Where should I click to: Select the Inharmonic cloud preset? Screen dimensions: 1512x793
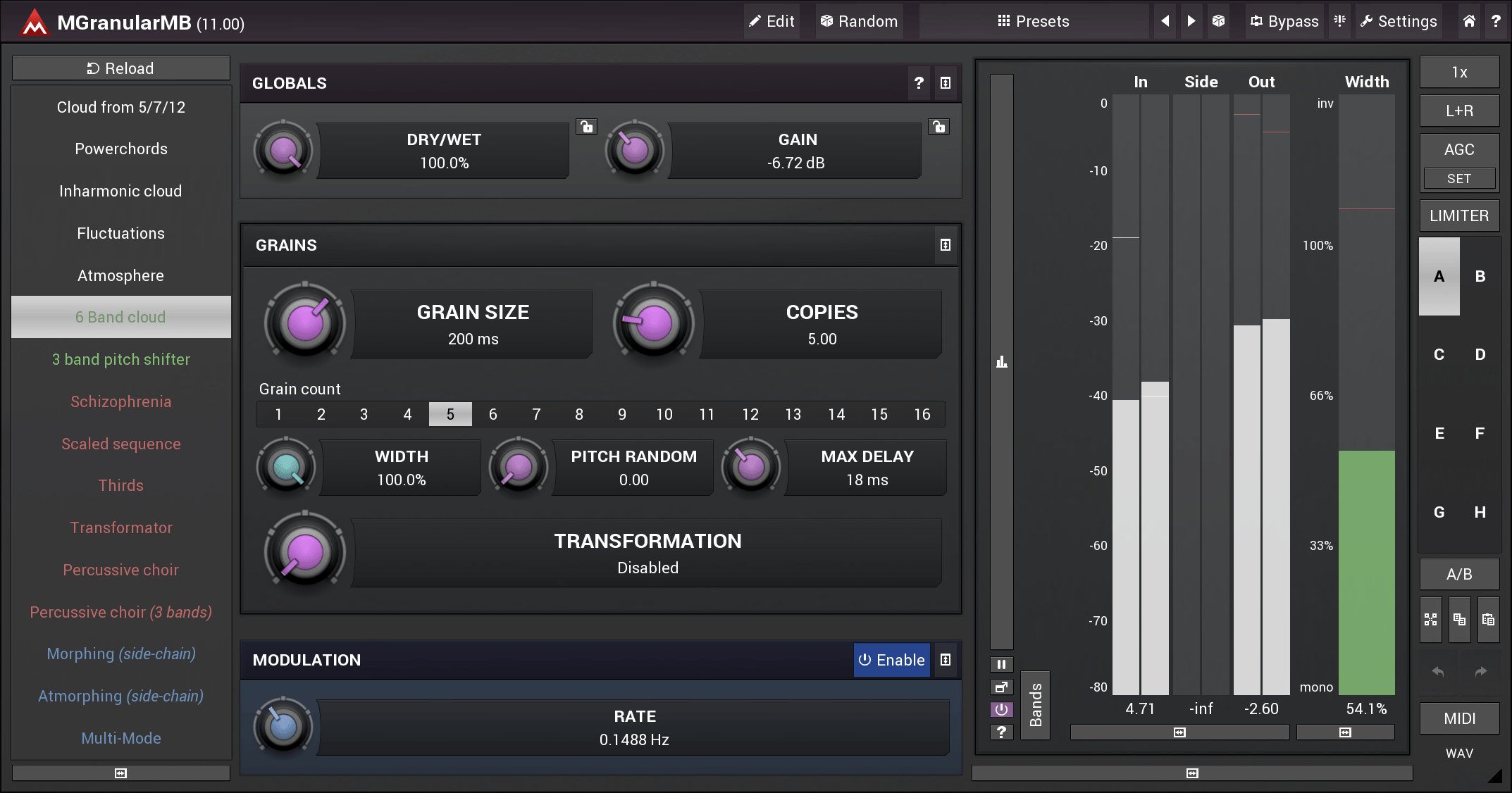(x=120, y=191)
